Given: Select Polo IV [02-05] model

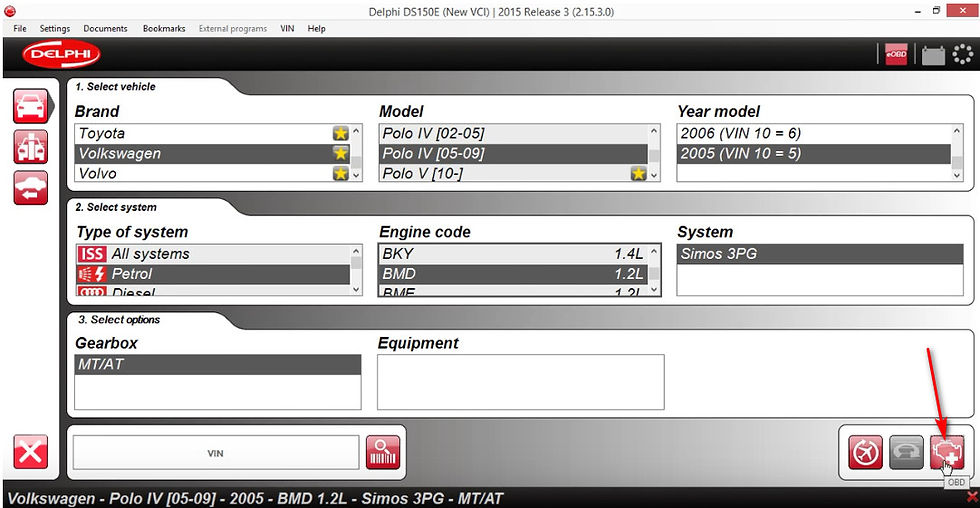Looking at the screenshot, I should [x=513, y=133].
